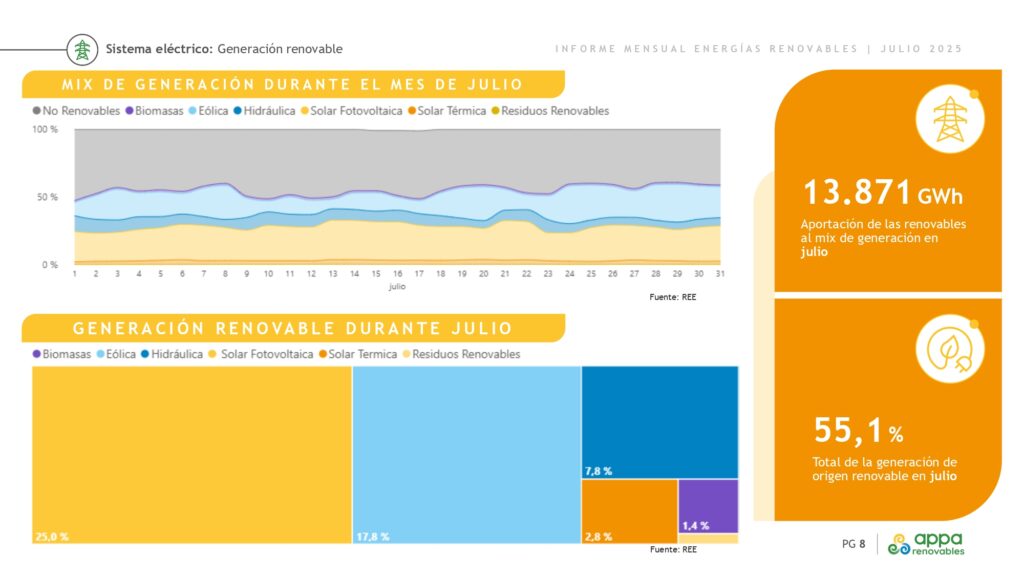
Task: Click the leaf and plug circle icon
Action: (x=950, y=349)
